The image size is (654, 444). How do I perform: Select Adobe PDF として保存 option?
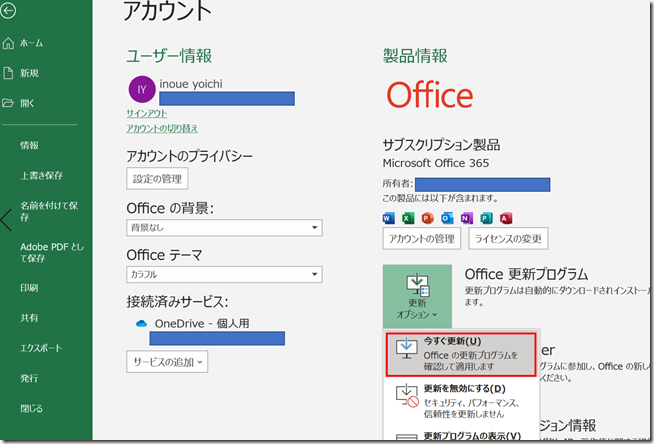click(x=52, y=252)
